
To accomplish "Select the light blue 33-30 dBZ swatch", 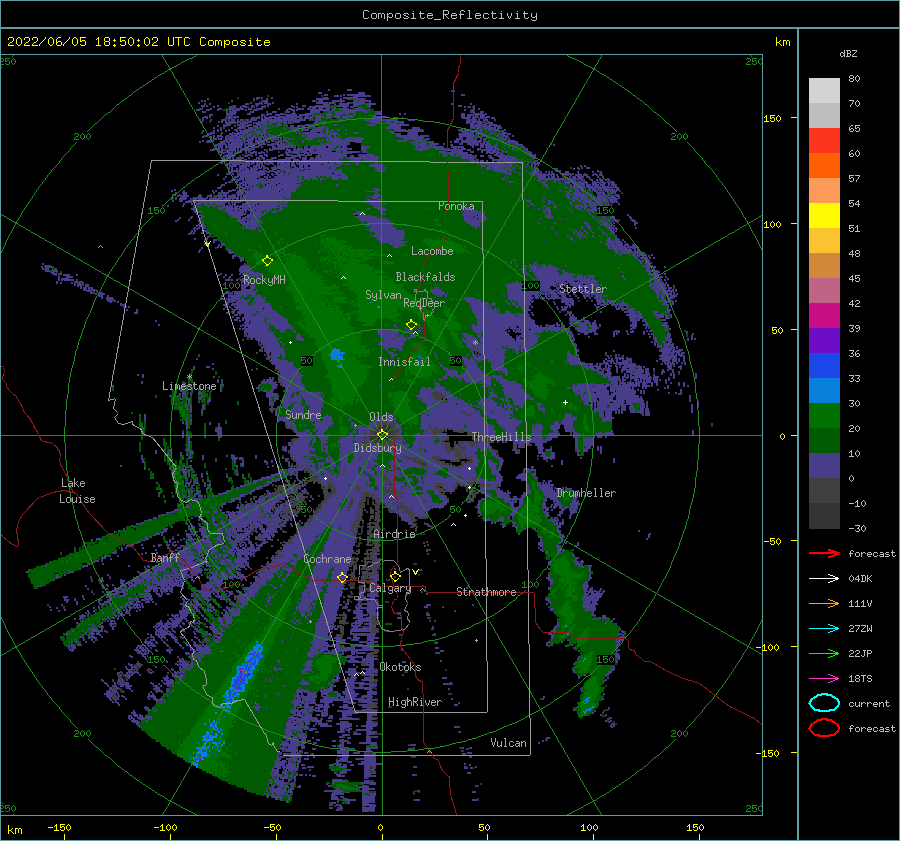I will click(x=824, y=390).
